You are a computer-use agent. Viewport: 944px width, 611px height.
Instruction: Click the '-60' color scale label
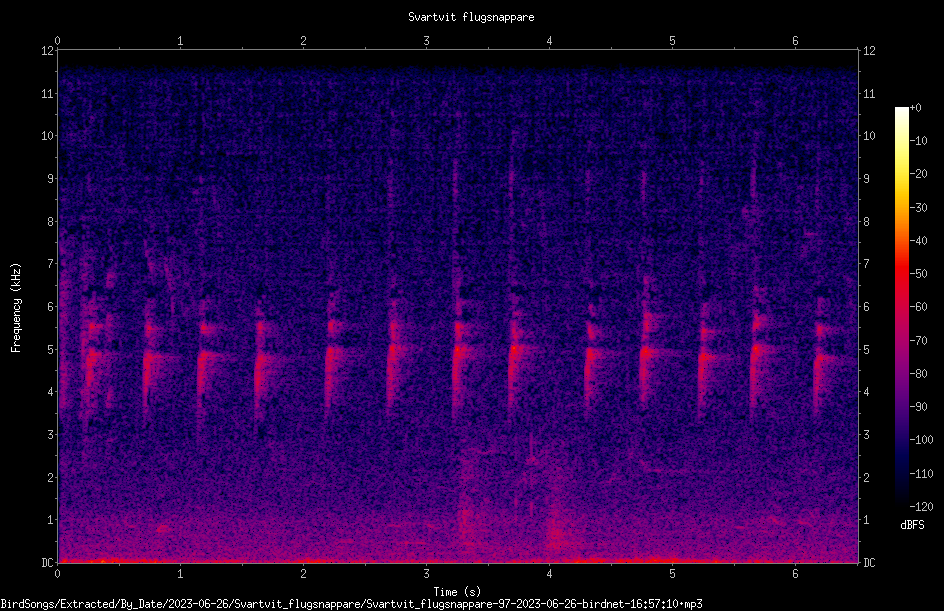tap(919, 307)
